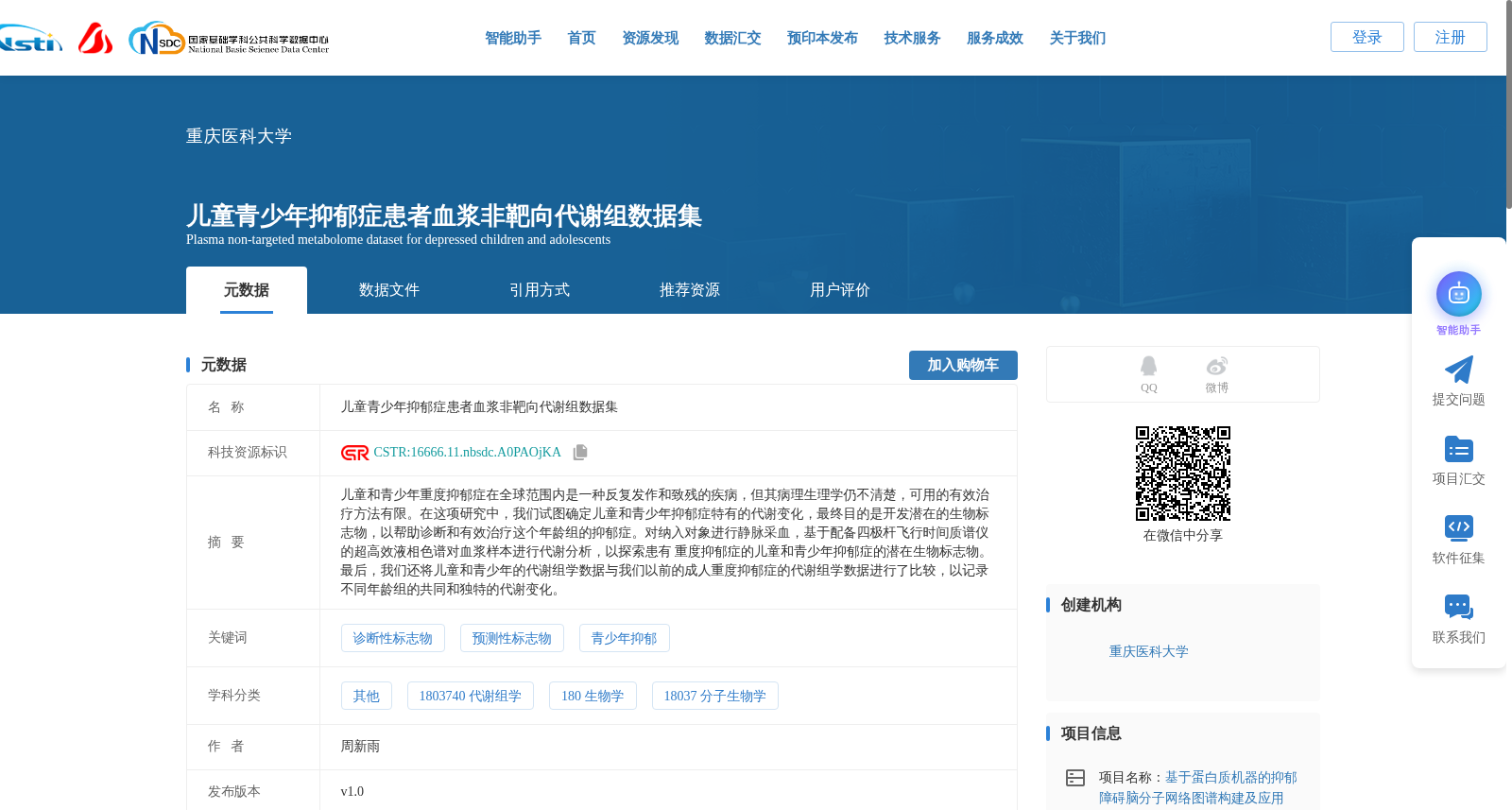Screen dimensions: 1512x810
Task: Open 技术服务 navigation item
Action: coord(912,38)
